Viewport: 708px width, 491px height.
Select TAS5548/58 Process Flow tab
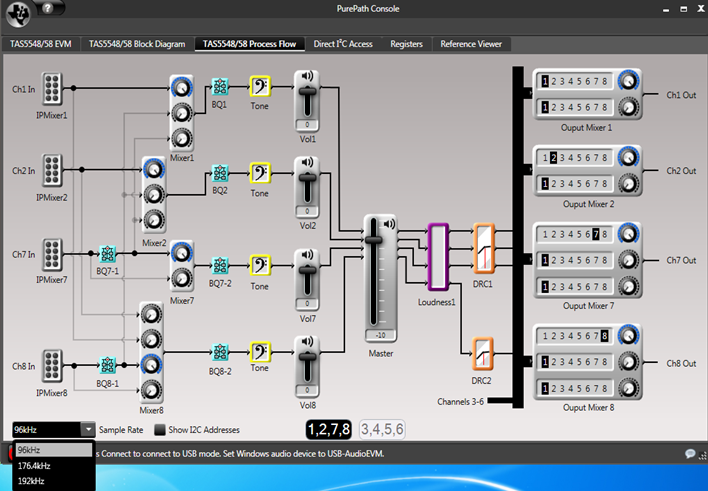(249, 44)
